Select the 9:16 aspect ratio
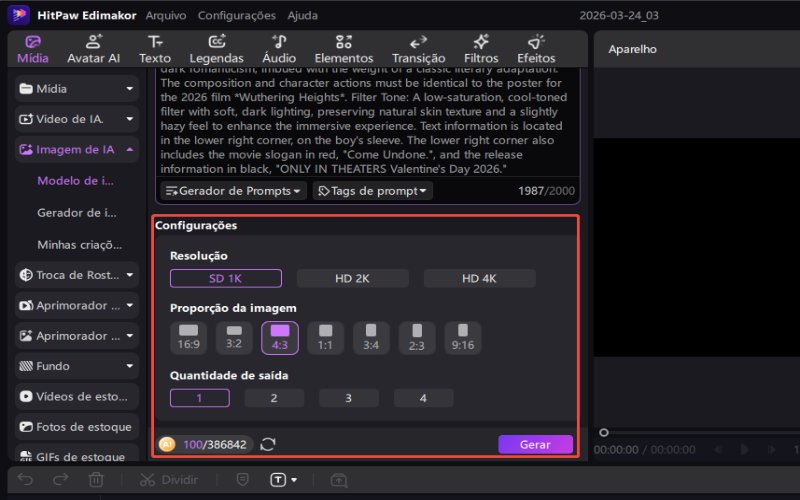 [463, 338]
